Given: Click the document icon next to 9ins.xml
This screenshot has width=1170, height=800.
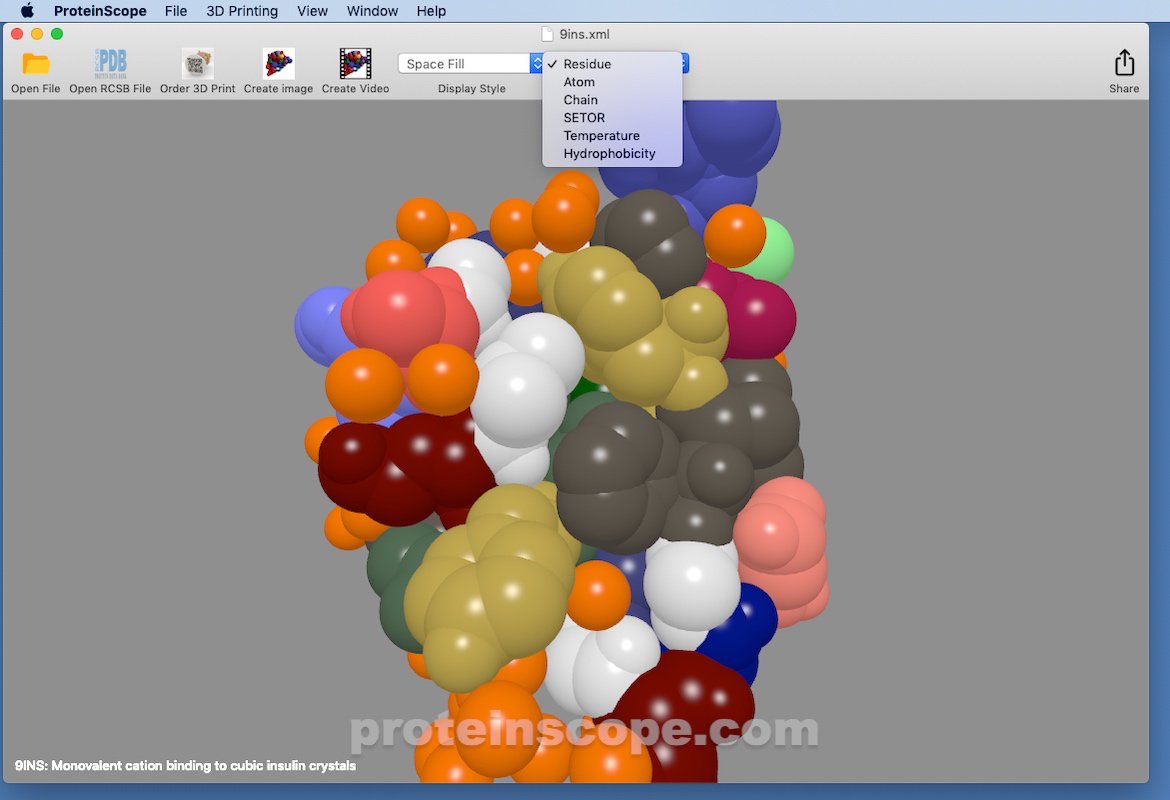Looking at the screenshot, I should tap(545, 33).
